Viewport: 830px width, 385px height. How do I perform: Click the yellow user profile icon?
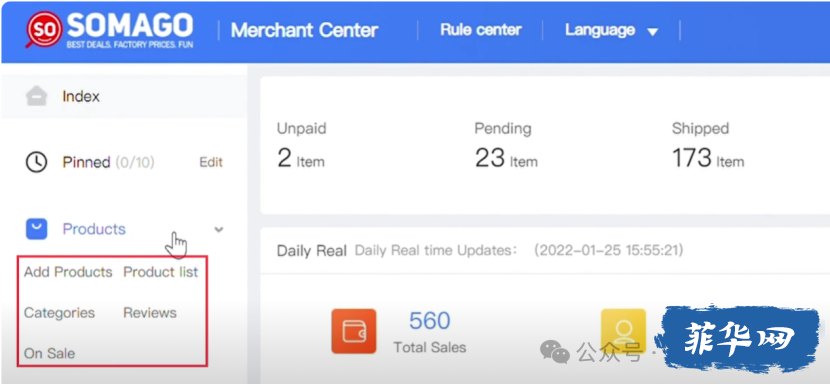(x=623, y=331)
